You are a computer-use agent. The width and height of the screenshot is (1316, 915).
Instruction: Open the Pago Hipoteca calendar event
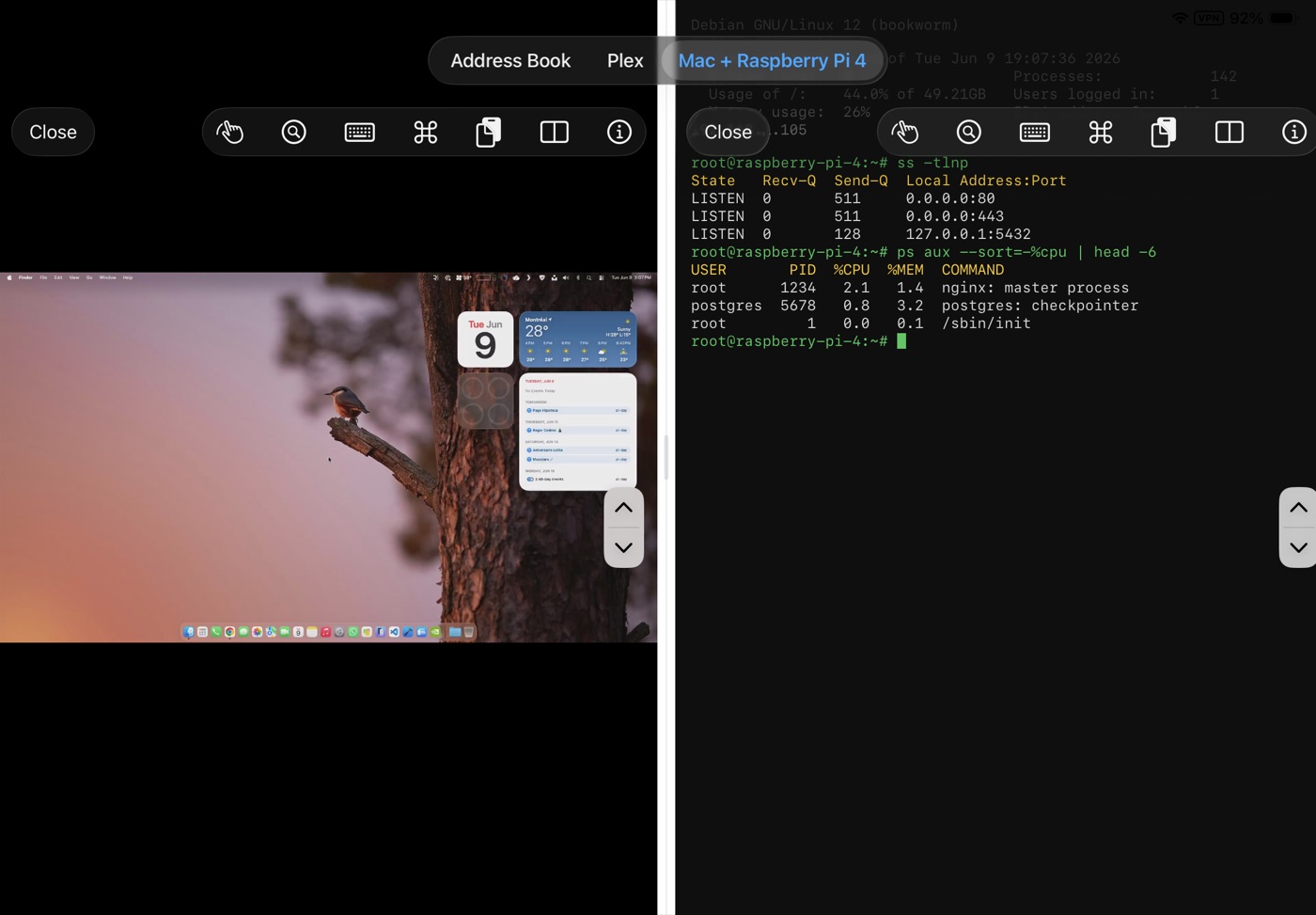[x=577, y=410]
